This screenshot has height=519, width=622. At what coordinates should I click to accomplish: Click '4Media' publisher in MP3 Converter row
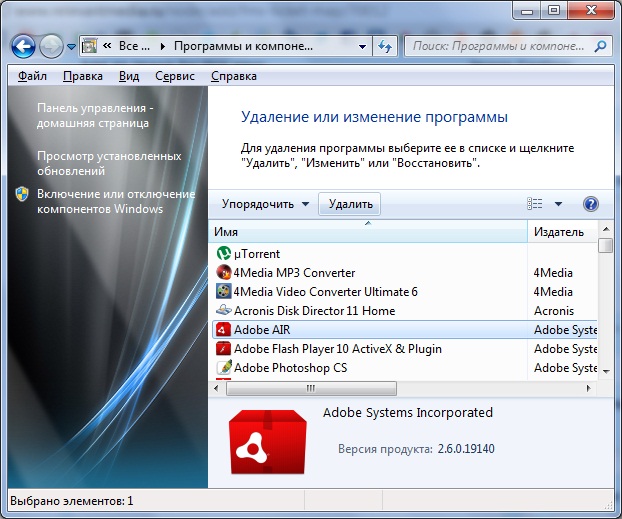pyautogui.click(x=553, y=273)
